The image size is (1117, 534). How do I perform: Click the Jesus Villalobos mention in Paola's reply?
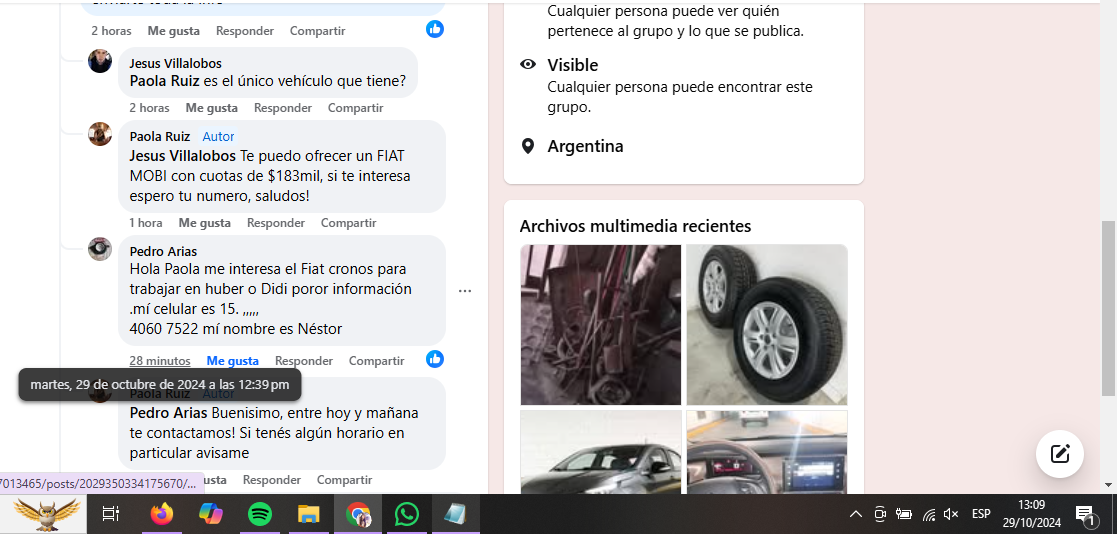pyautogui.click(x=183, y=156)
